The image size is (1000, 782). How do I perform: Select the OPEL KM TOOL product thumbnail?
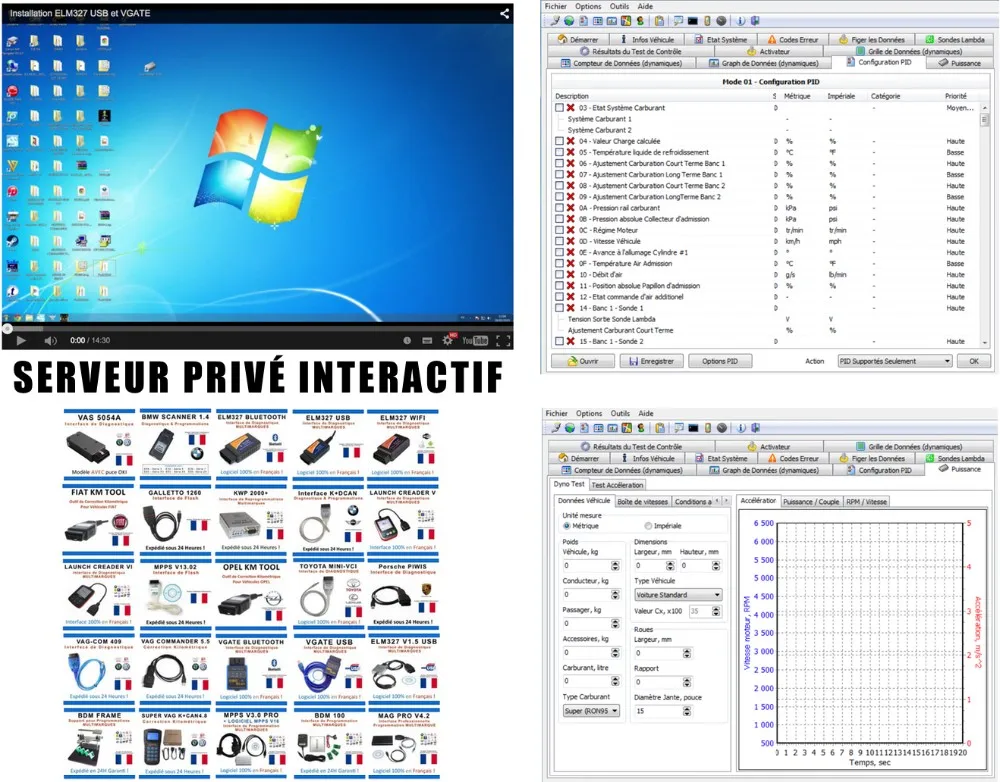(x=251, y=594)
